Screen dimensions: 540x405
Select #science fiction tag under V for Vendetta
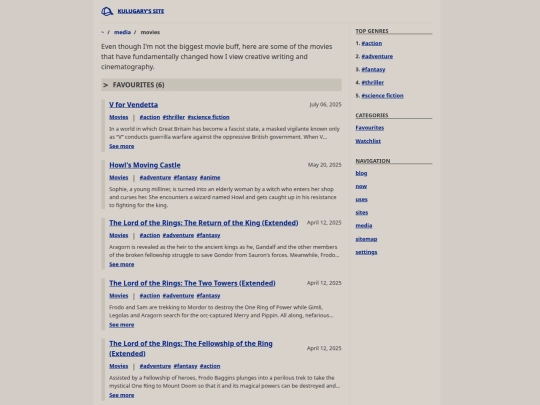click(208, 117)
